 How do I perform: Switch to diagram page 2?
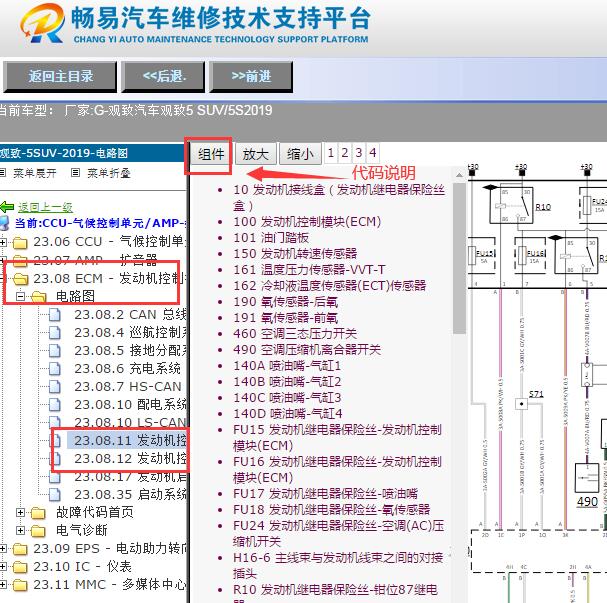(345, 153)
